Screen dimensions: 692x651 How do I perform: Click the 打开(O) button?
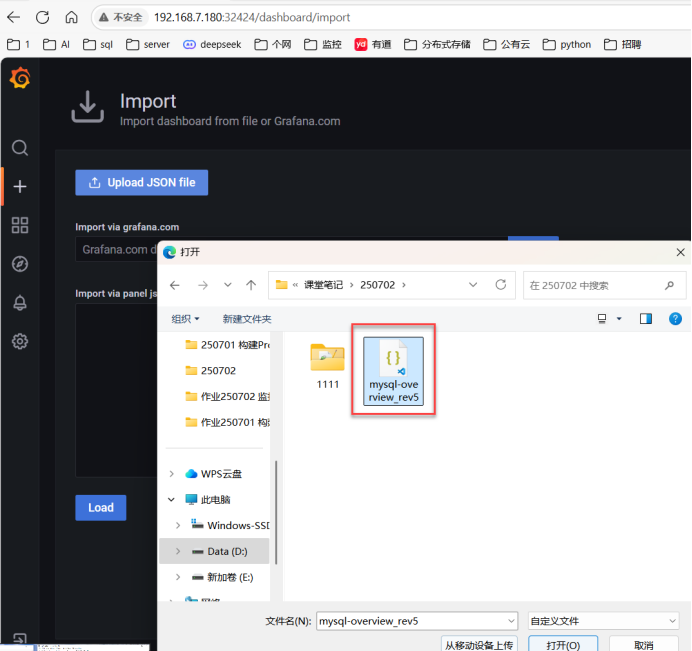click(x=563, y=645)
